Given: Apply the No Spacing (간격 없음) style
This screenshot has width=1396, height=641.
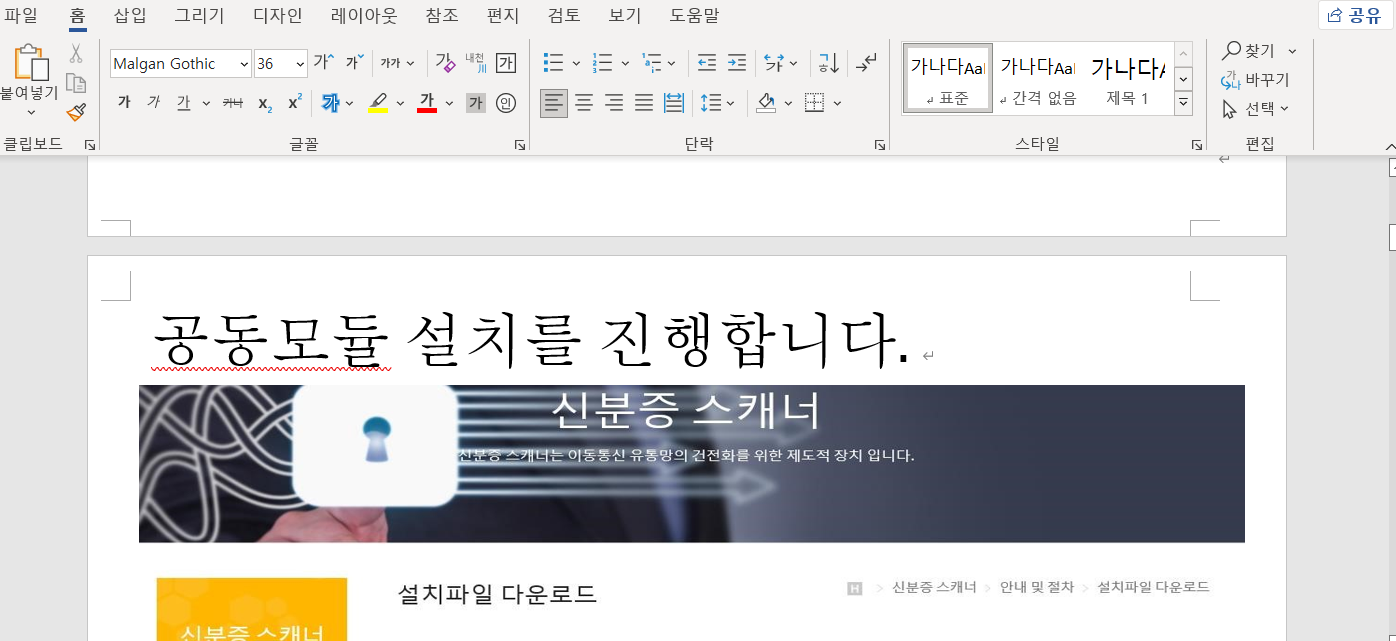Looking at the screenshot, I should coord(1037,79).
